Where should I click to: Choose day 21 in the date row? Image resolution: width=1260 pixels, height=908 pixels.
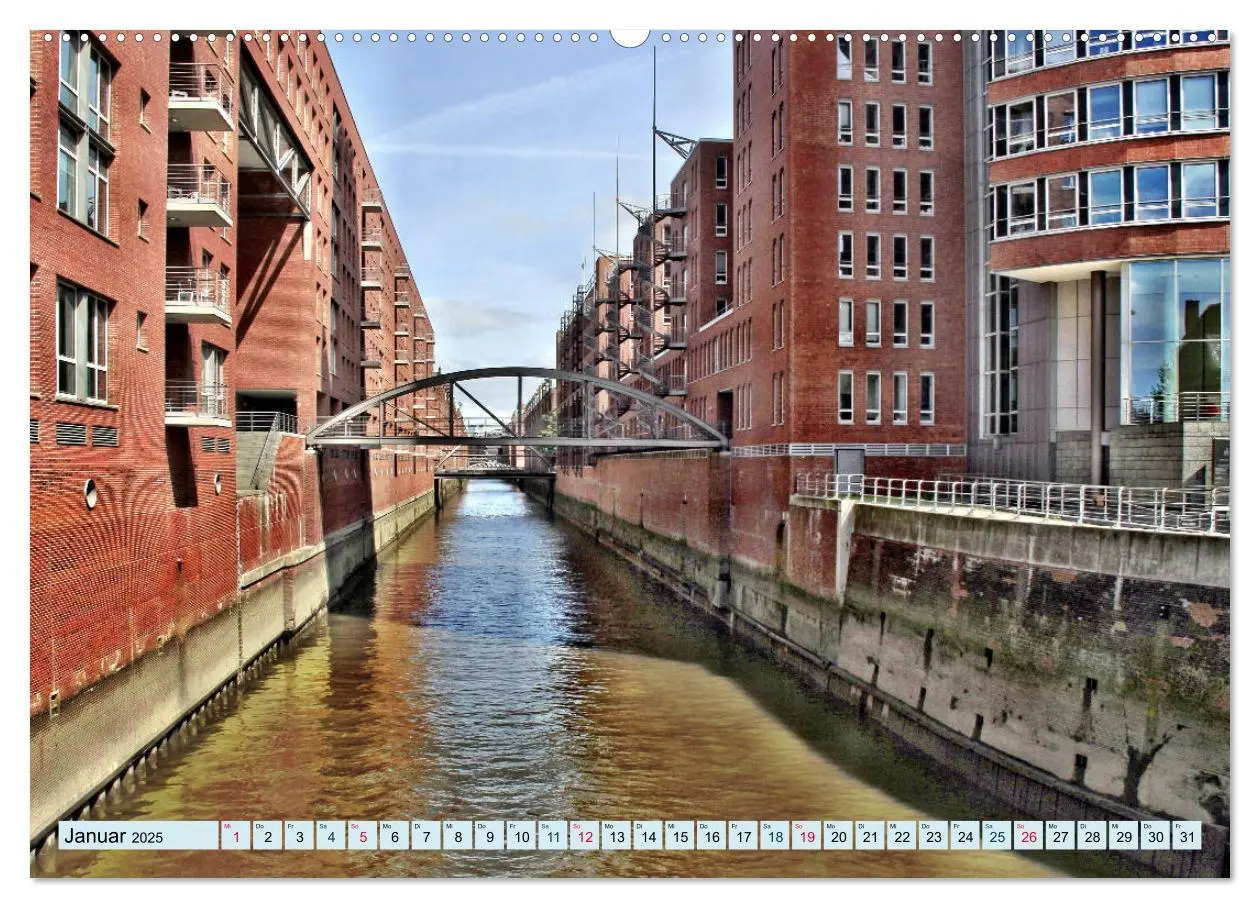(x=870, y=836)
